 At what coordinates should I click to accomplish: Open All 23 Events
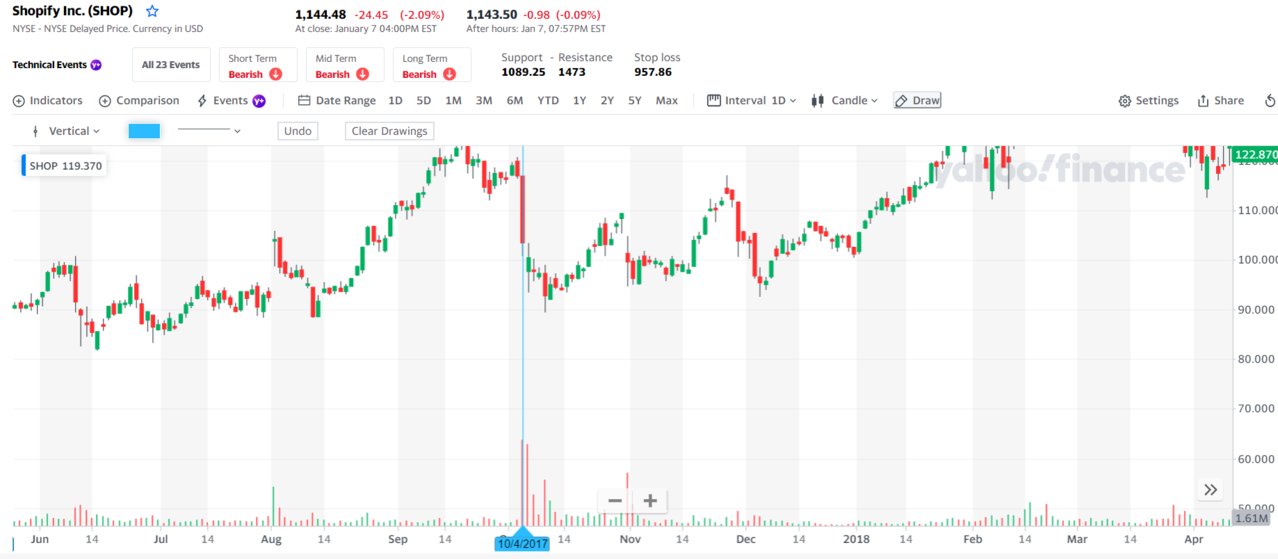coord(171,65)
